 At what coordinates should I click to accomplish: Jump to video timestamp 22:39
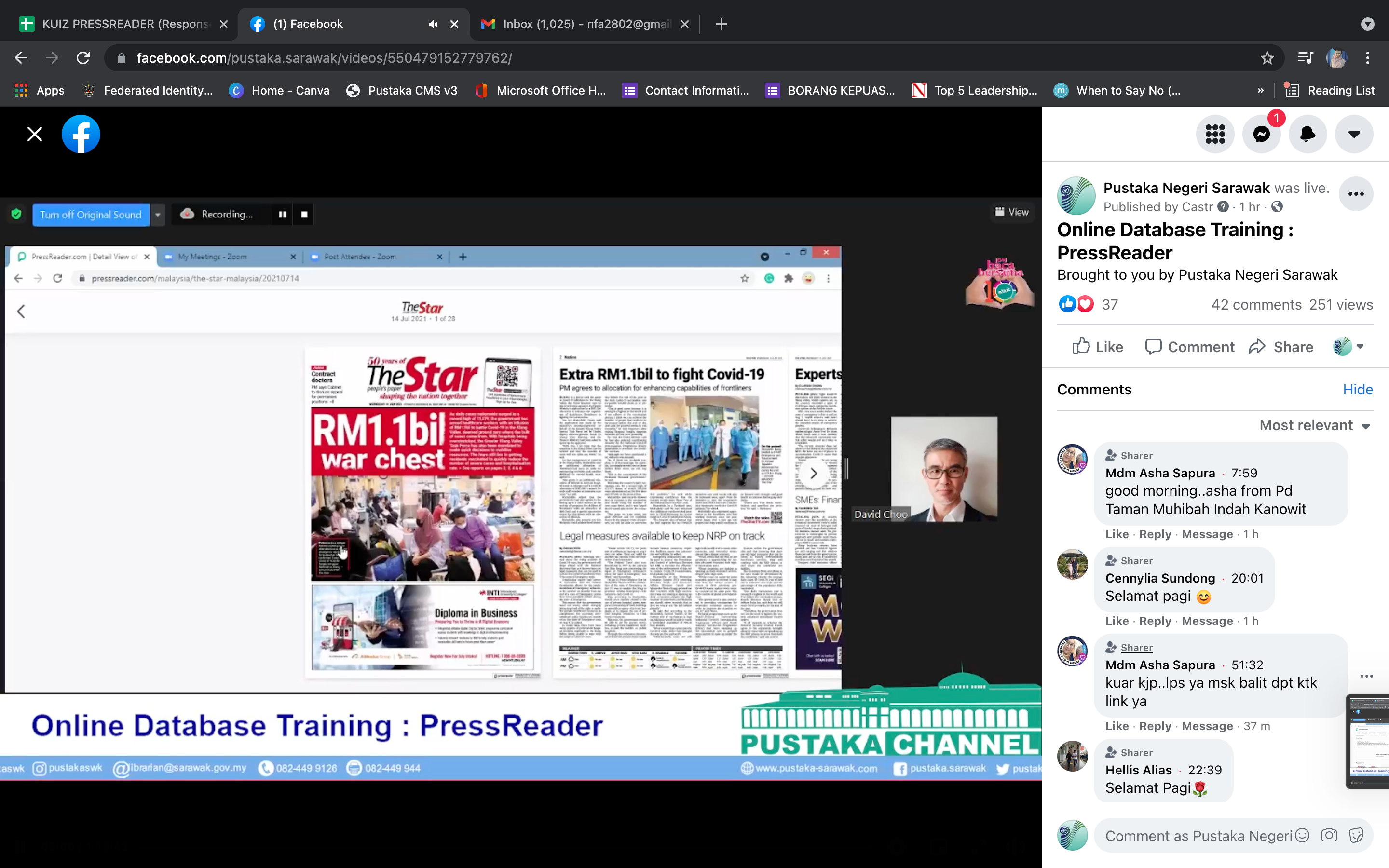pos(1204,770)
